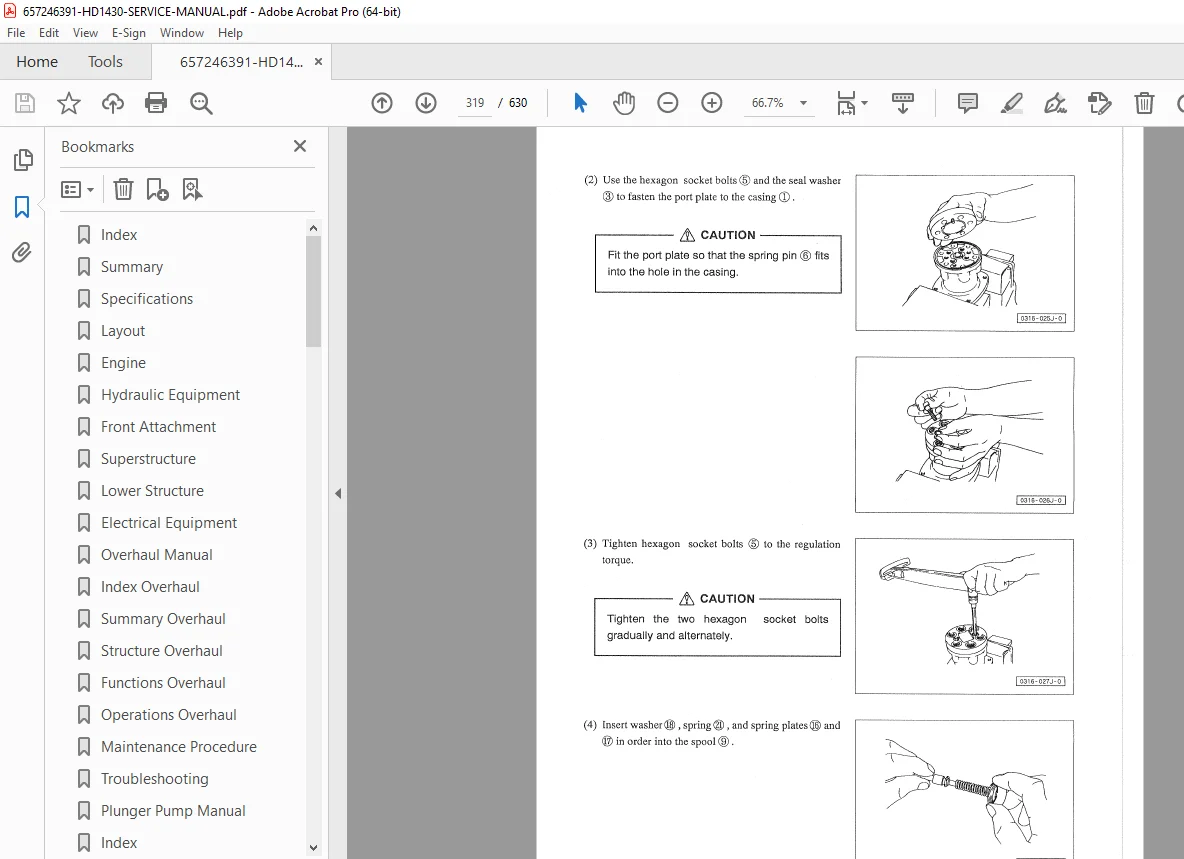Select the 657246391-HD14... document tab
This screenshot has width=1184, height=859.
pos(241,62)
